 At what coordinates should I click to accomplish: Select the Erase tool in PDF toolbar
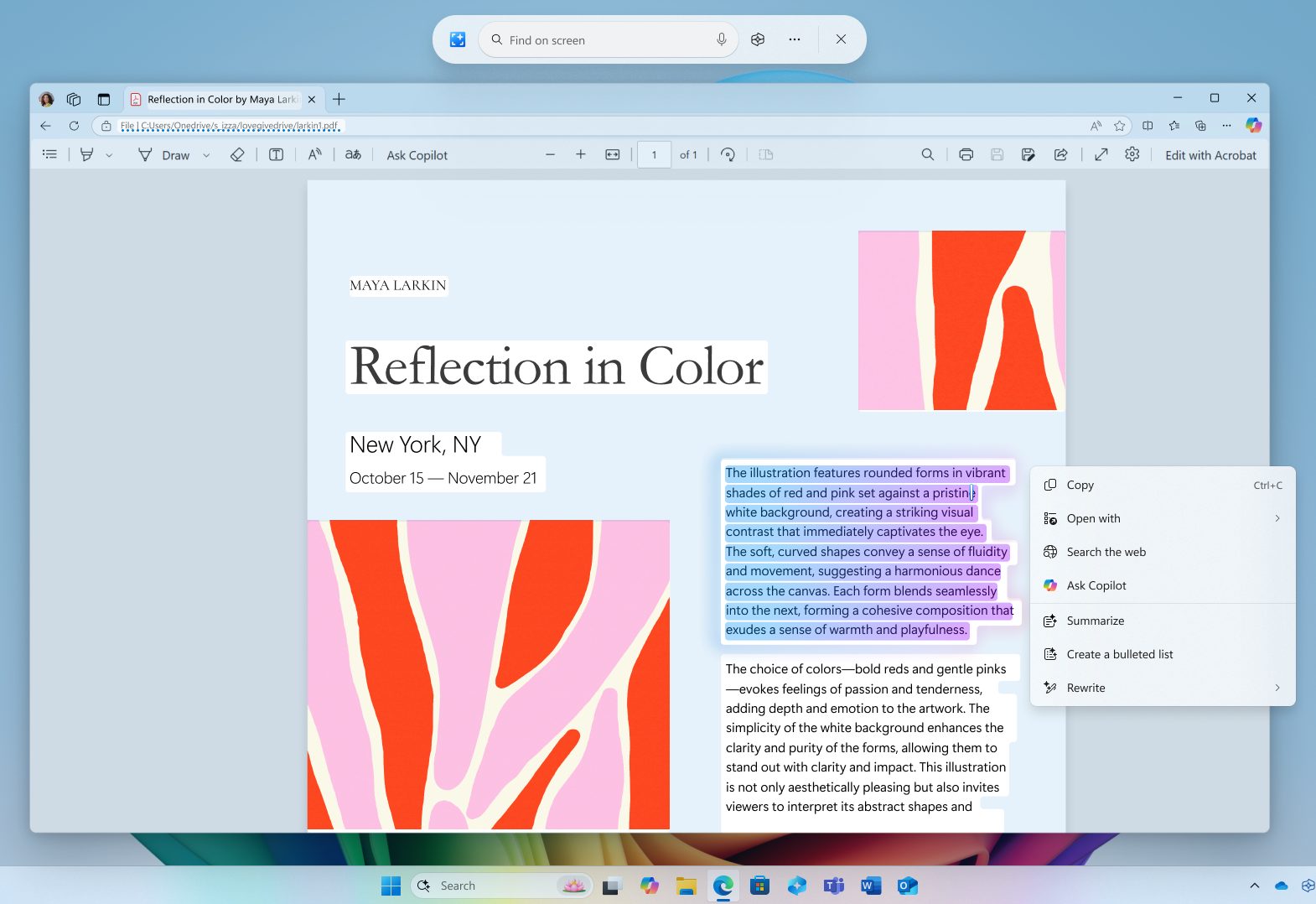pos(237,155)
